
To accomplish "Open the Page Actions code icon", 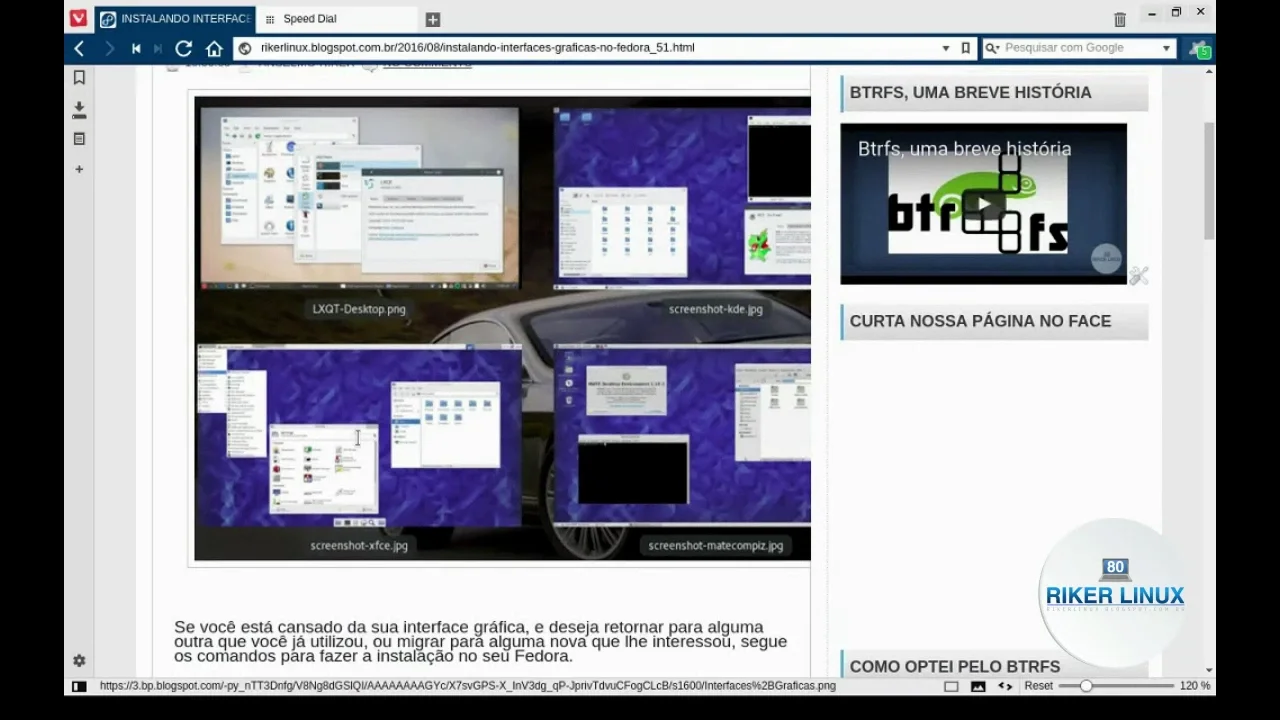I will click(1005, 686).
